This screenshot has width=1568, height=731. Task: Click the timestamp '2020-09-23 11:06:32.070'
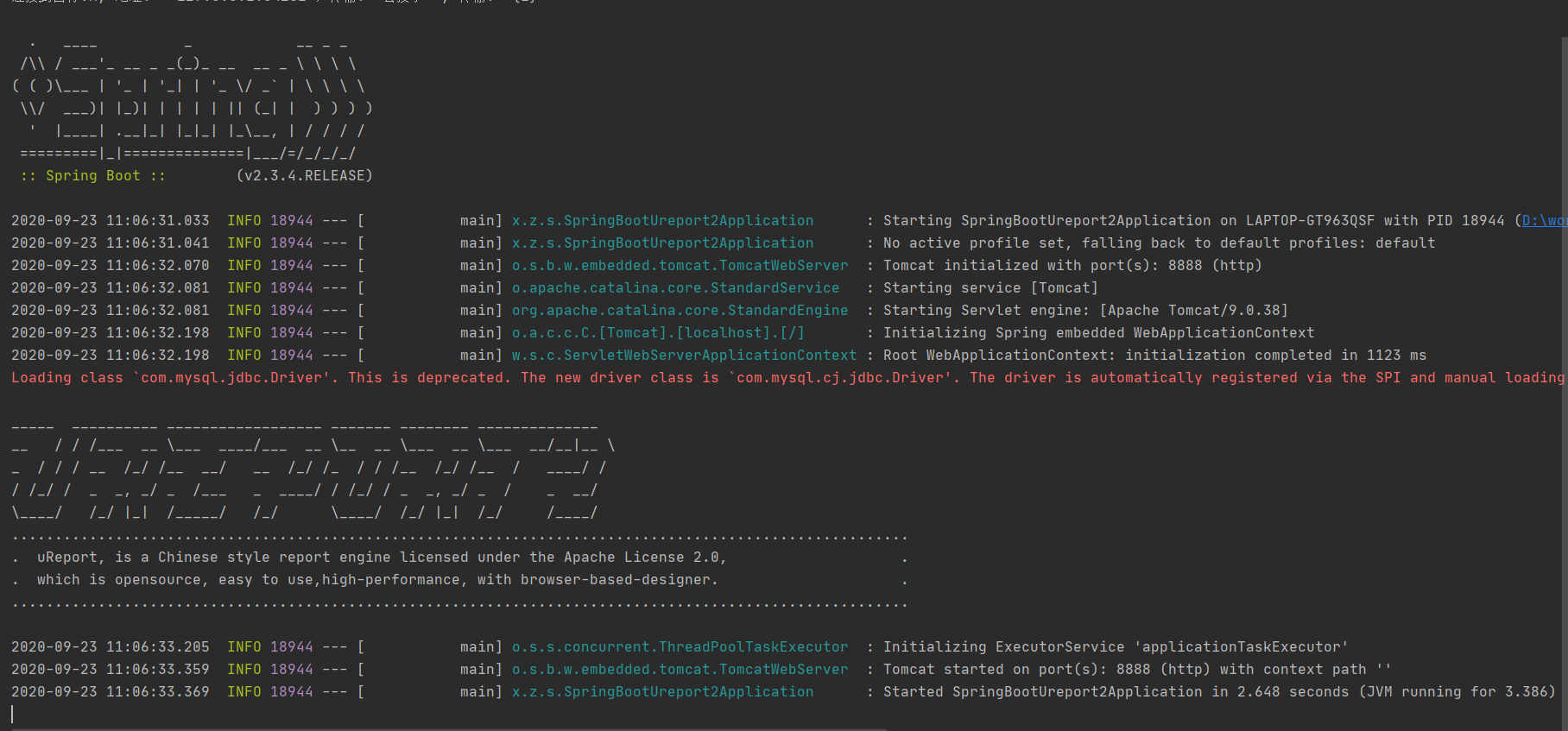tap(111, 266)
